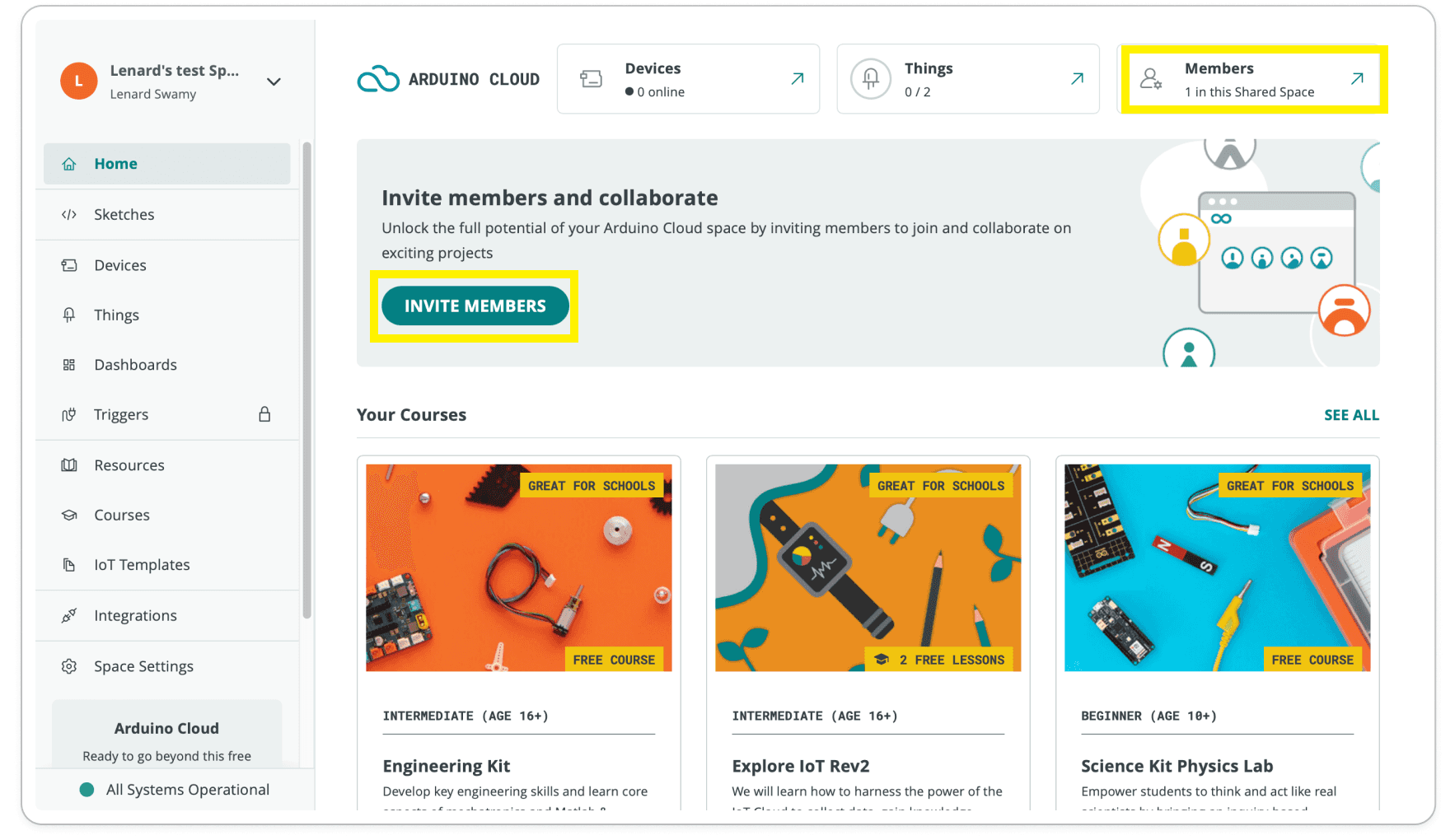Image resolution: width=1455 pixels, height=840 pixels.
Task: Click the Dashboards grid icon
Action: tap(69, 365)
